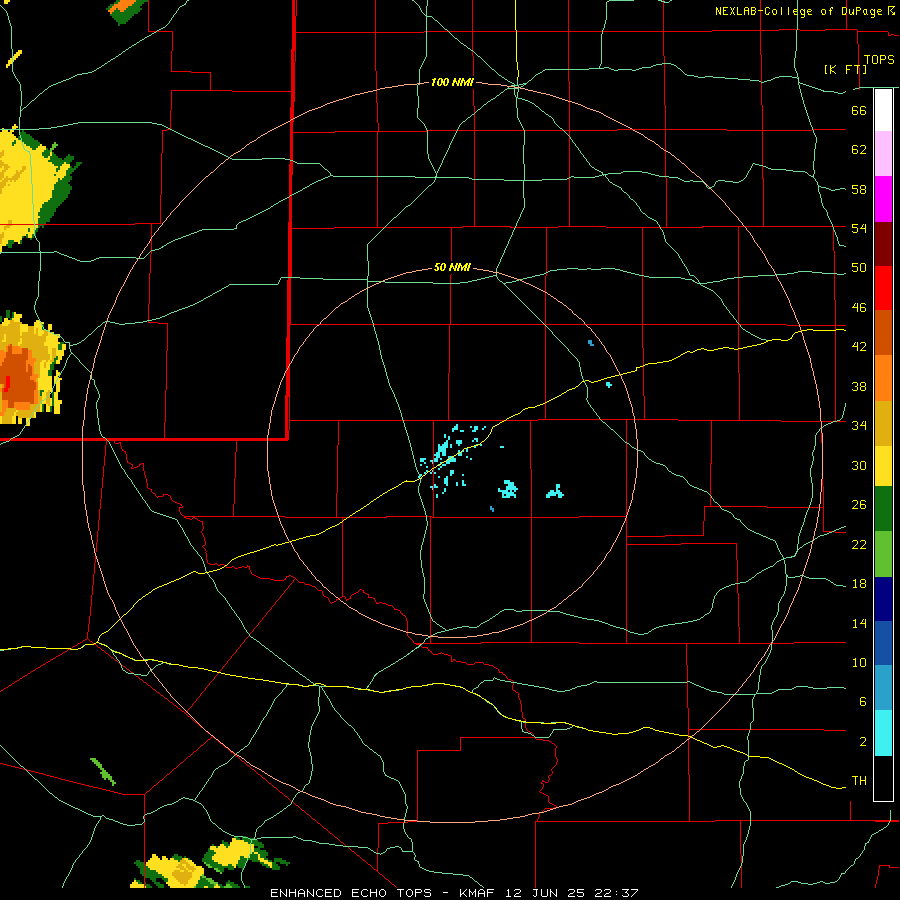
Task: Click the 22 legend value
Action: [x=859, y=544]
